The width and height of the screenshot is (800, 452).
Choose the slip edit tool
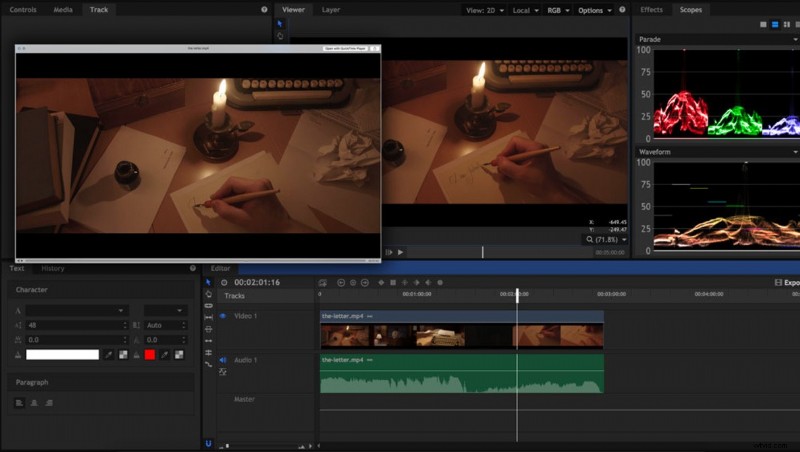208,317
